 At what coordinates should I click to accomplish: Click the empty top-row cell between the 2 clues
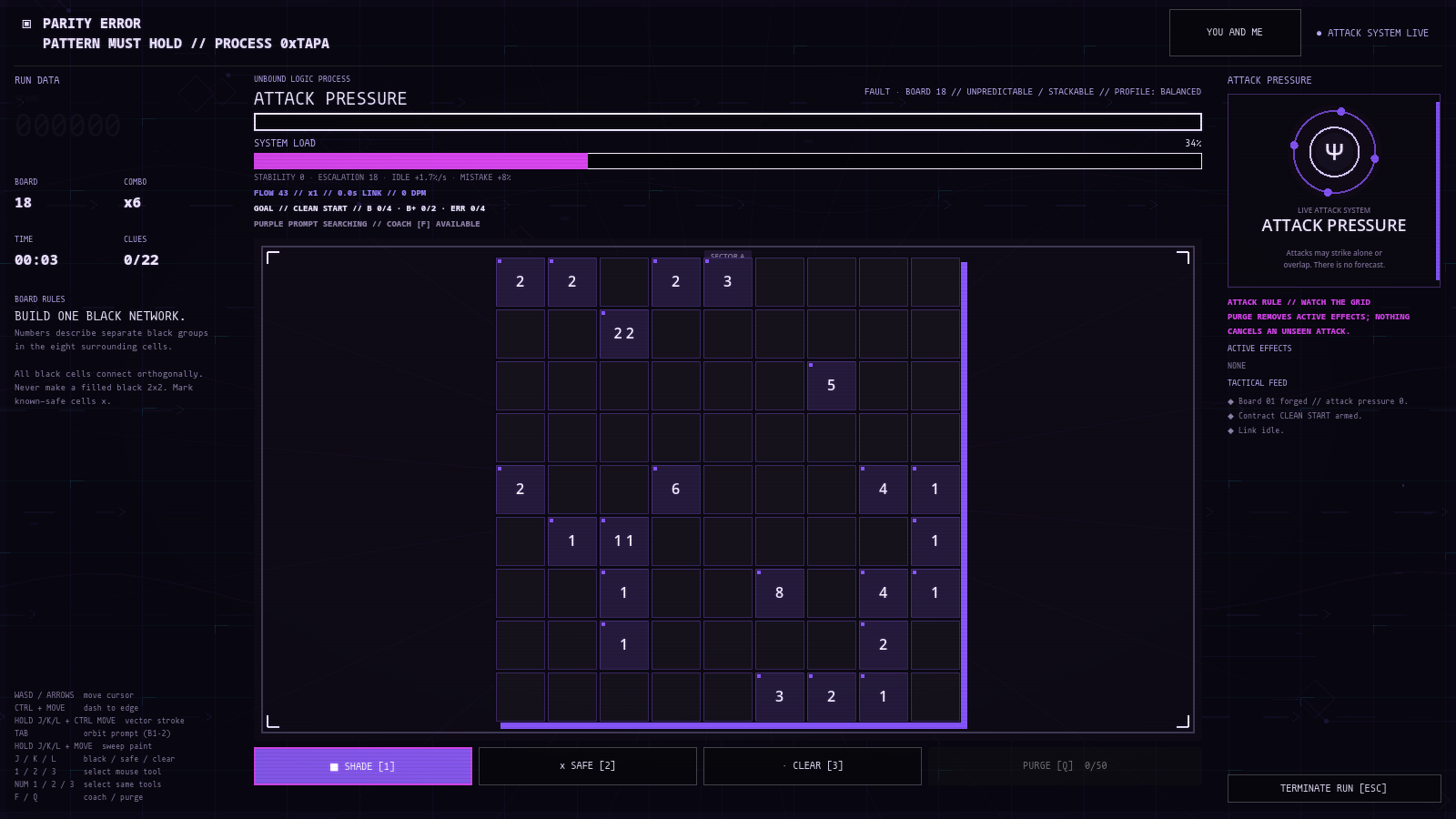[624, 282]
